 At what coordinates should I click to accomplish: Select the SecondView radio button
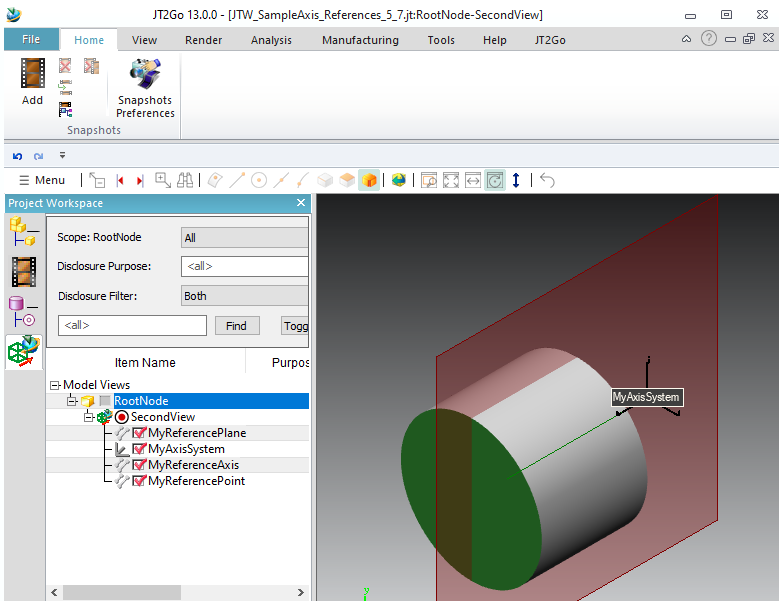[x=122, y=417]
